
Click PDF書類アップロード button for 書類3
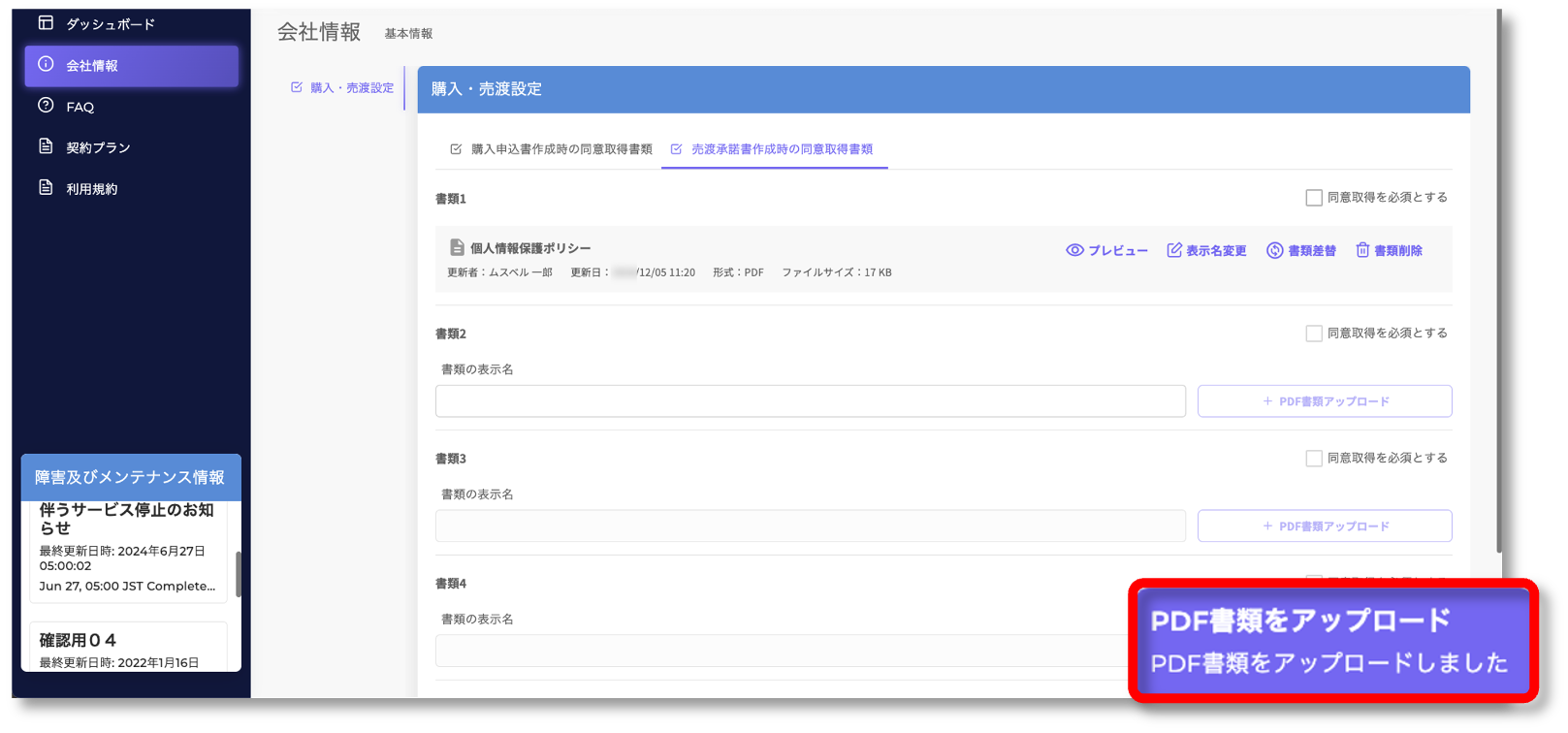coord(1324,526)
